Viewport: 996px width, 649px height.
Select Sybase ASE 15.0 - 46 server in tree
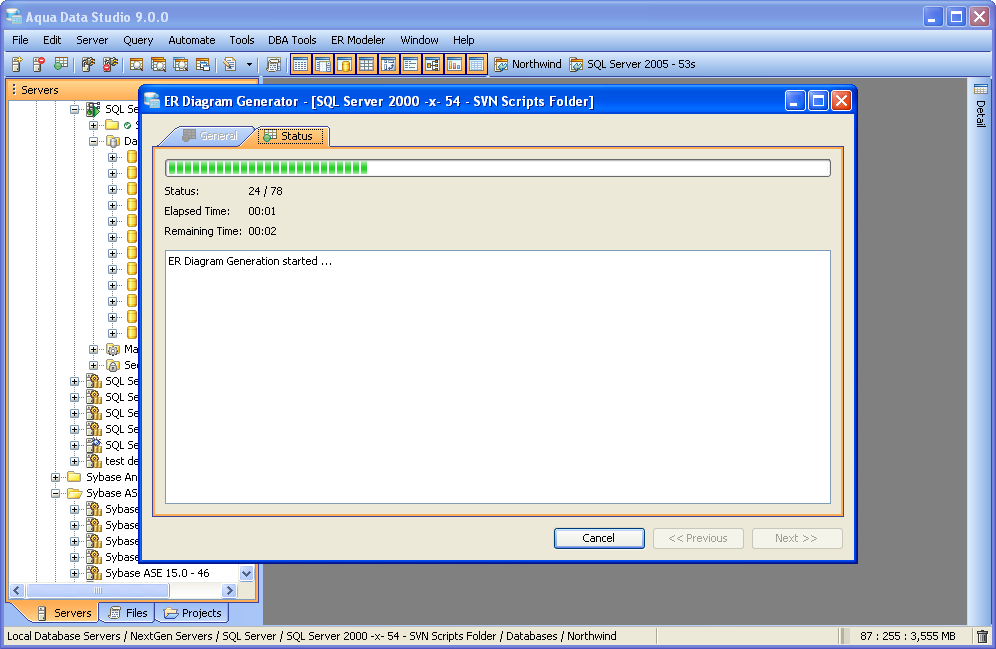click(157, 573)
